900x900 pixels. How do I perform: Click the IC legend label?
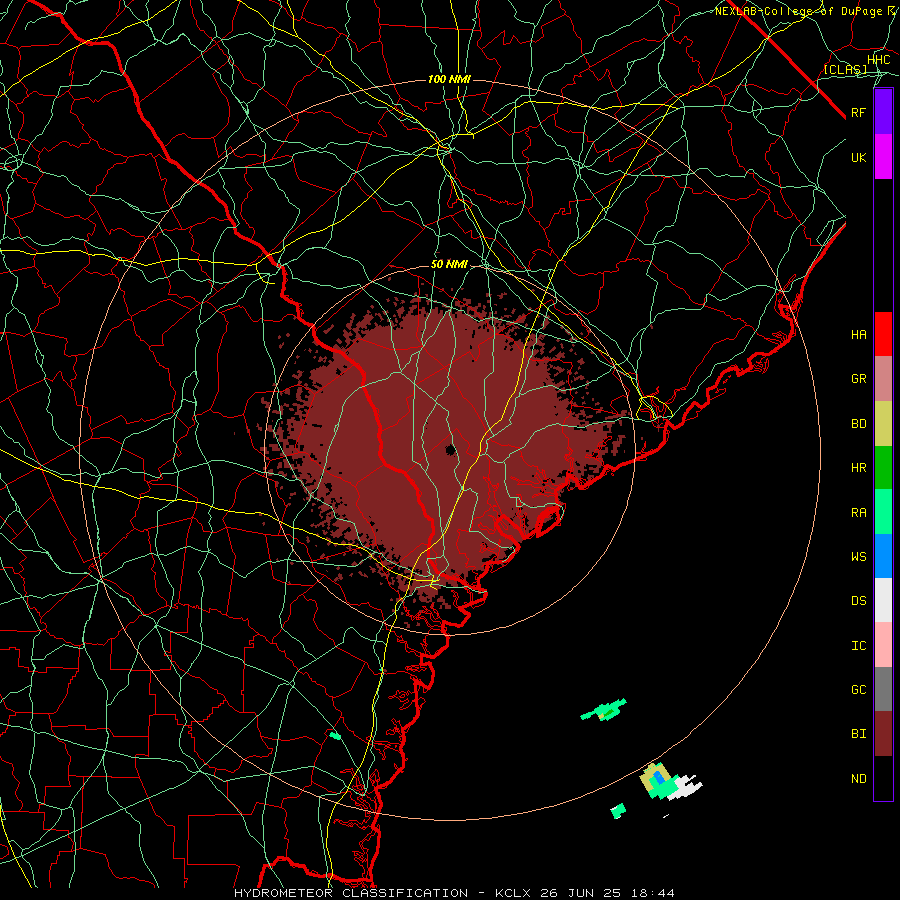[858, 646]
